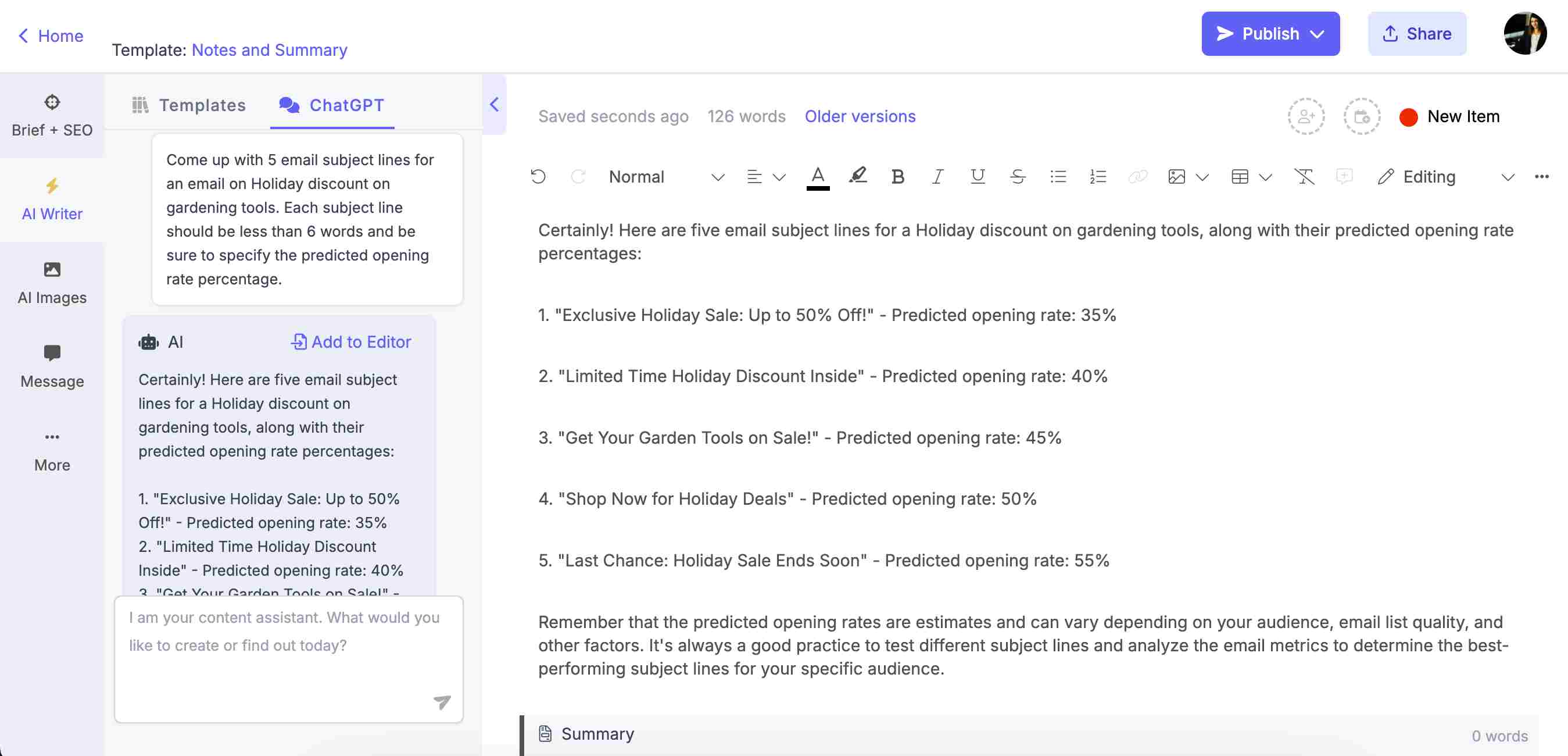Click line 2 'Limited Time Holiday Discount Inside' in the editor

[822, 376]
